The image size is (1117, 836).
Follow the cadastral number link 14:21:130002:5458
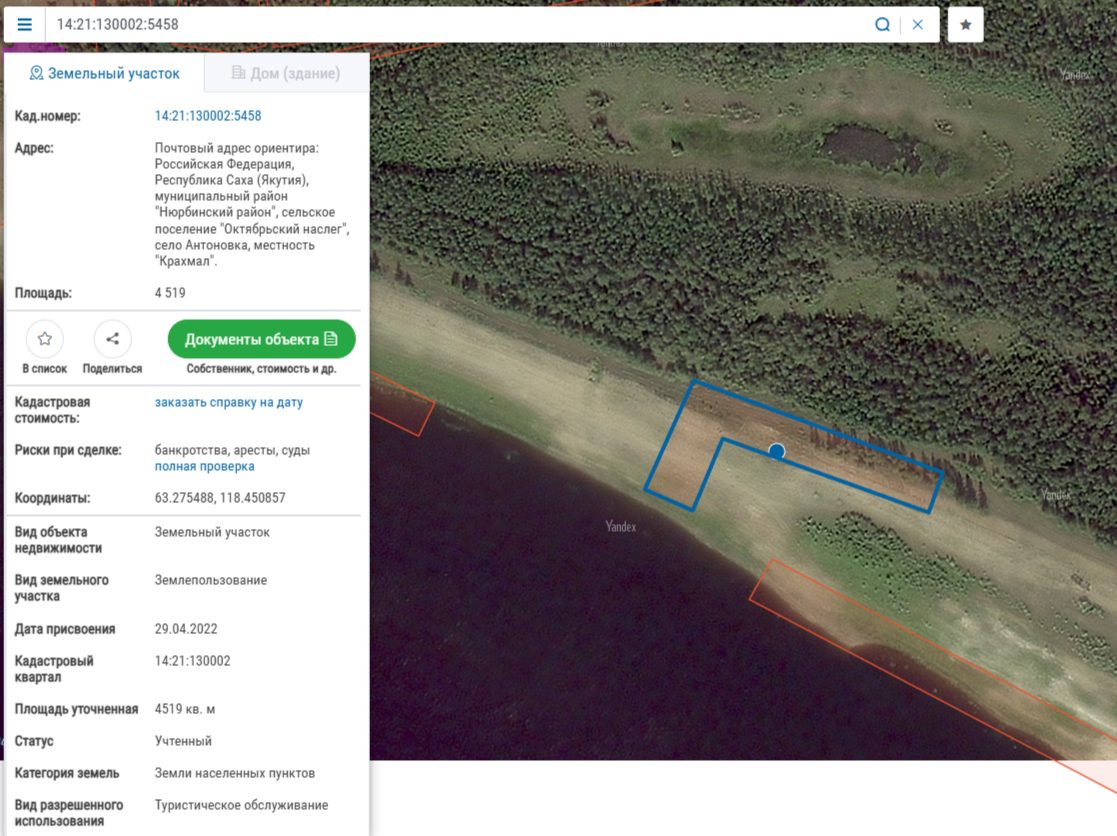tap(208, 116)
